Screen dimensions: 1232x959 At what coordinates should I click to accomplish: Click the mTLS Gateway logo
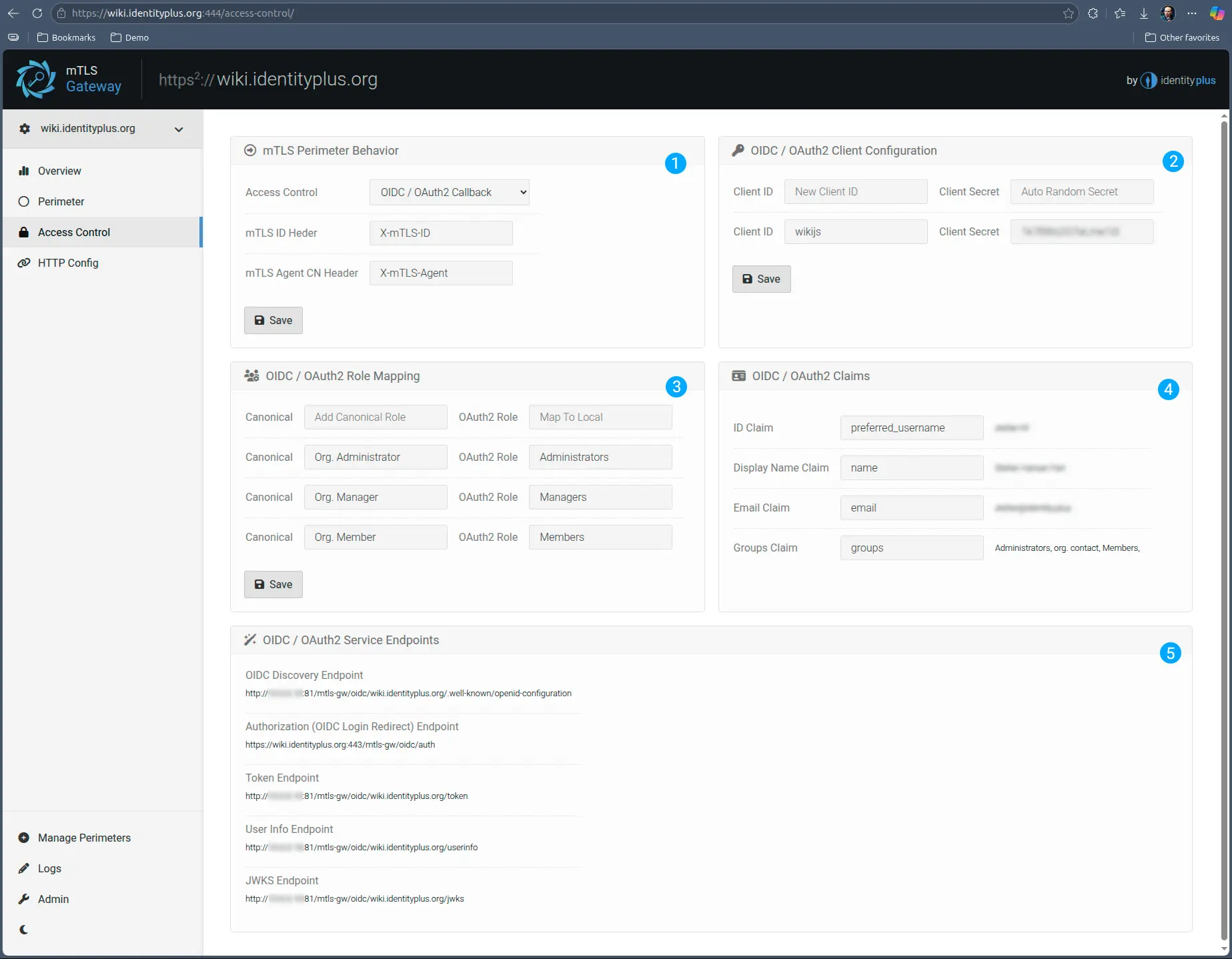(37, 79)
